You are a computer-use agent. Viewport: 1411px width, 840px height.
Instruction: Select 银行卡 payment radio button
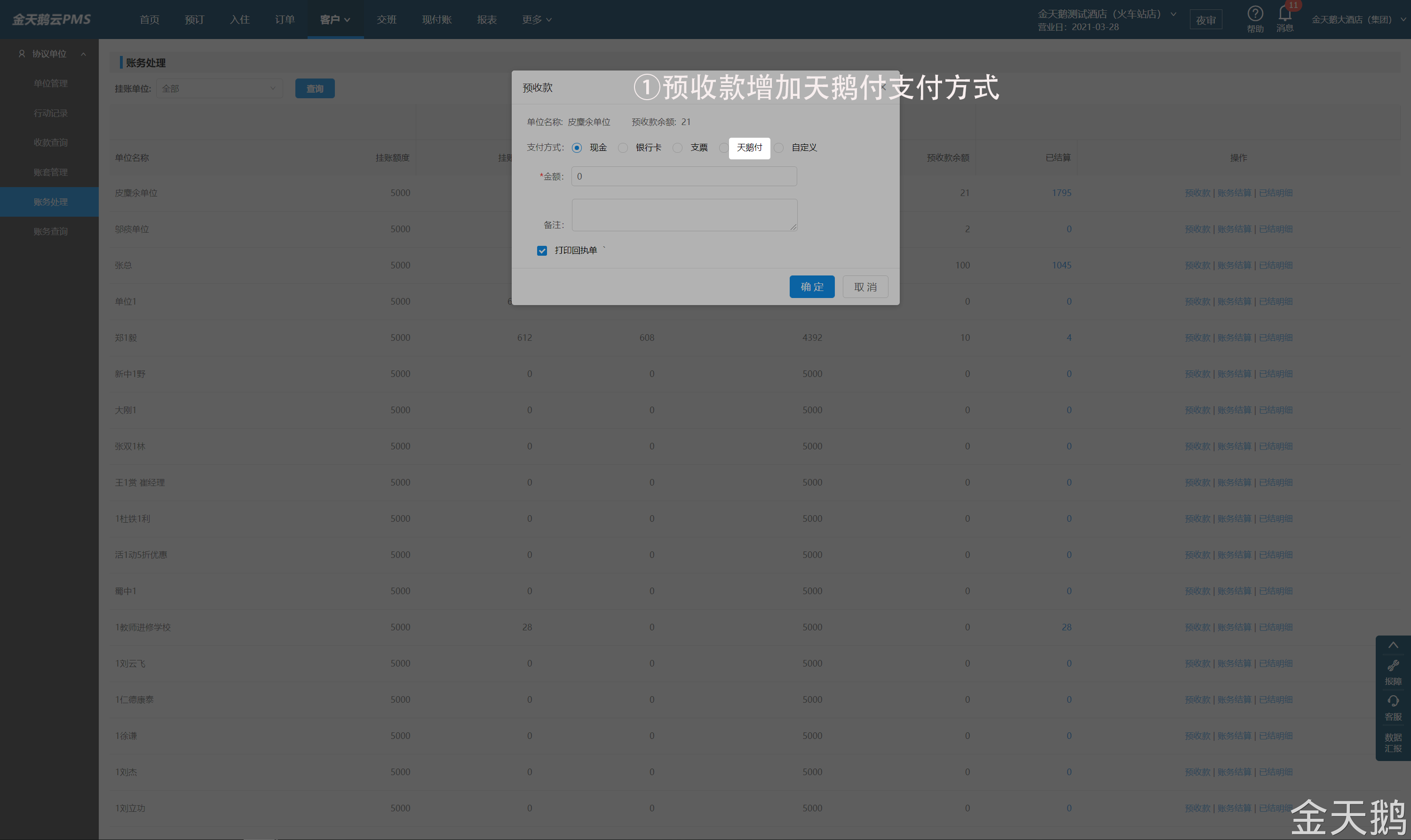pyautogui.click(x=623, y=148)
